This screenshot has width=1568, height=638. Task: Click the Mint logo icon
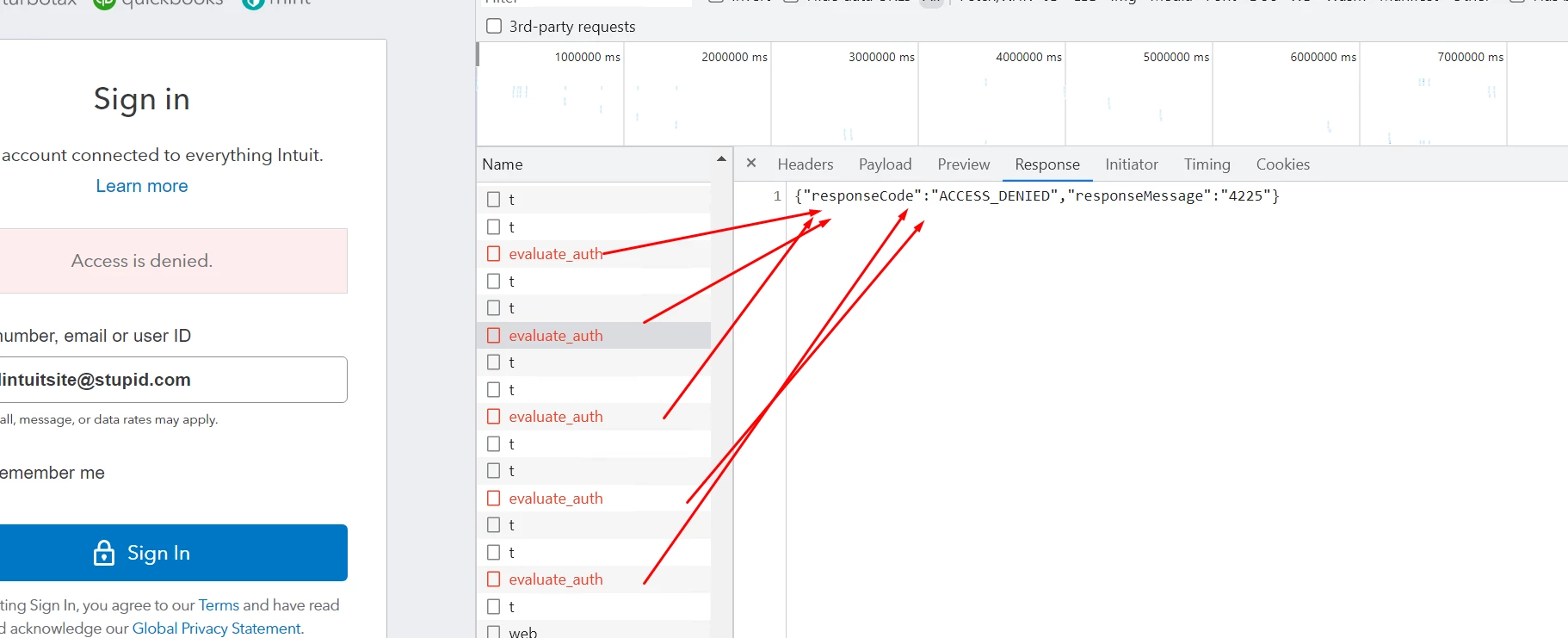(x=253, y=3)
